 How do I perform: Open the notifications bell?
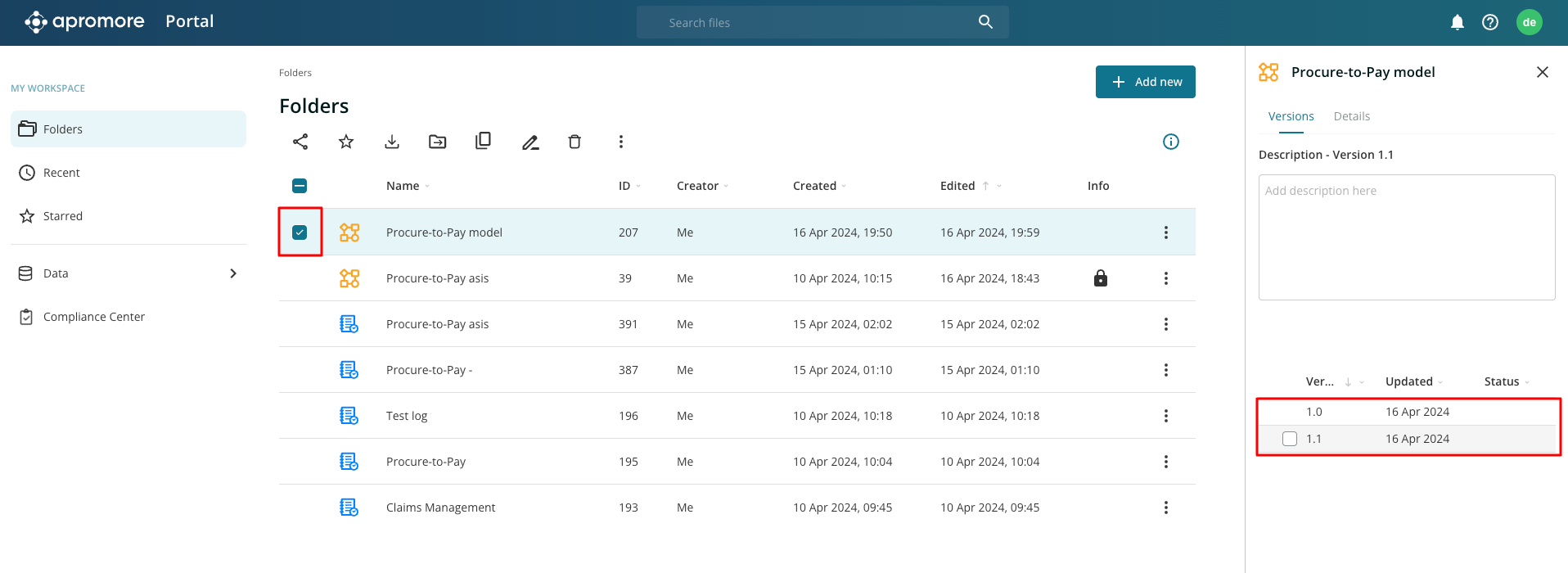[1457, 23]
